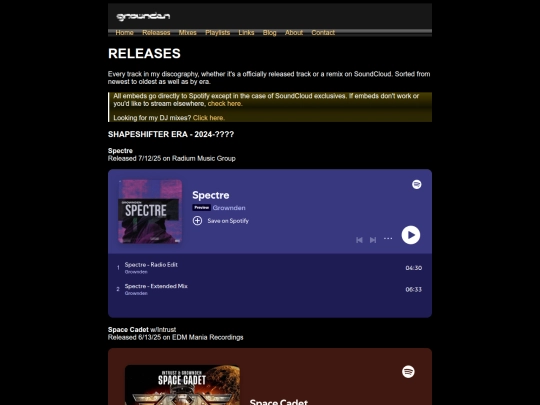Image resolution: width=540 pixels, height=405 pixels.
Task: Click the Spotify logo in the Space Cadet embed
Action: click(x=408, y=372)
